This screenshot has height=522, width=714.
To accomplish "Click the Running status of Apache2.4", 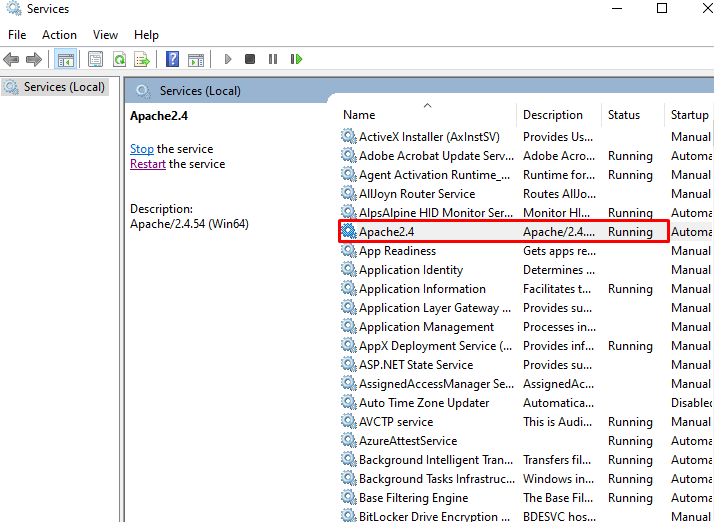I will coord(630,232).
